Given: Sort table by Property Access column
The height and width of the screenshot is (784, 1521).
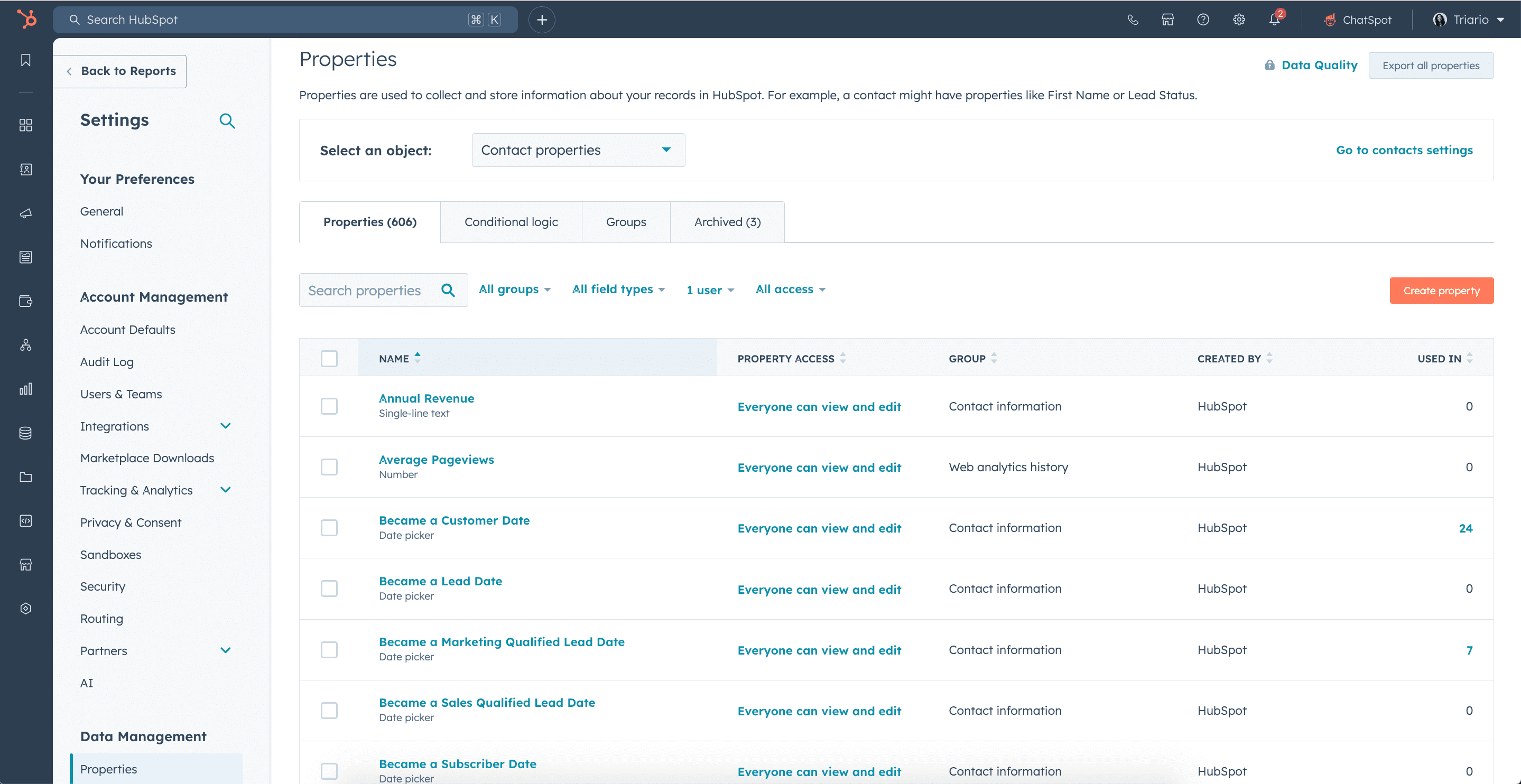Looking at the screenshot, I should point(791,358).
